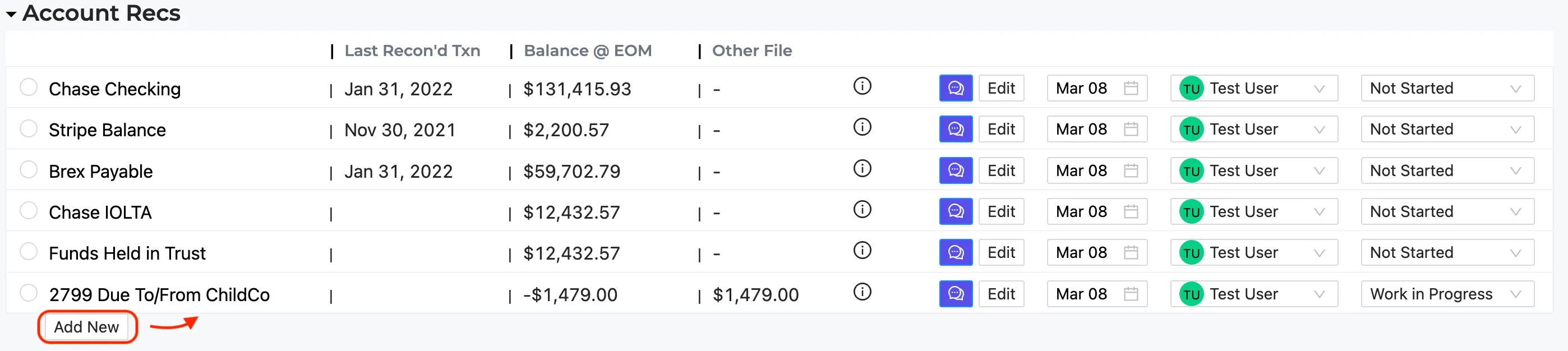Show info for the Chase IOLTA row

[862, 210]
